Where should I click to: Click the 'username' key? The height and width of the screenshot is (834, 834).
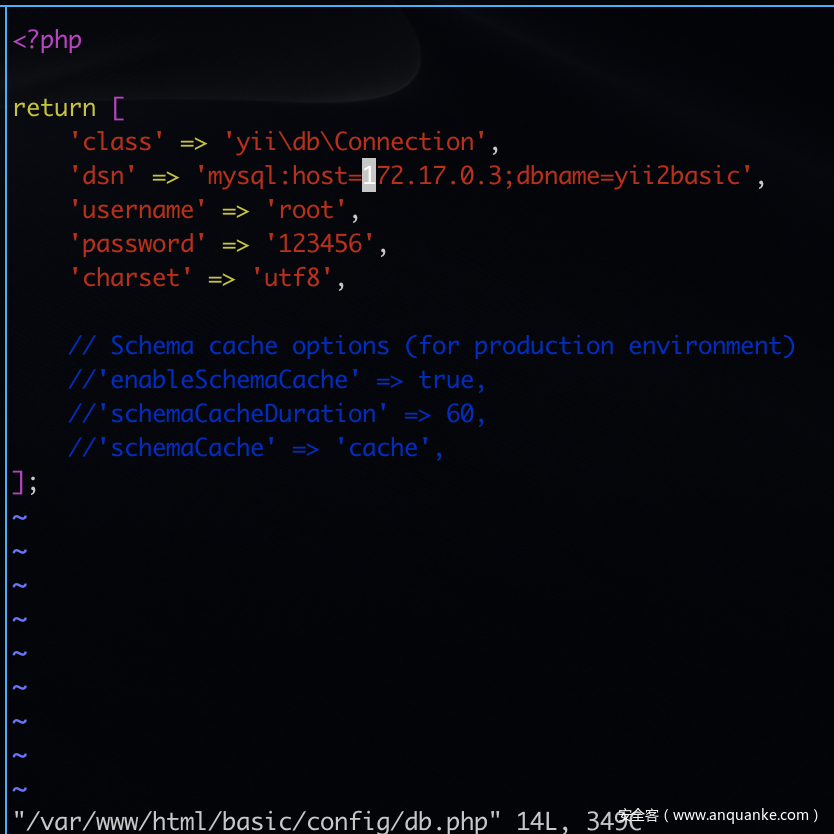coord(138,210)
